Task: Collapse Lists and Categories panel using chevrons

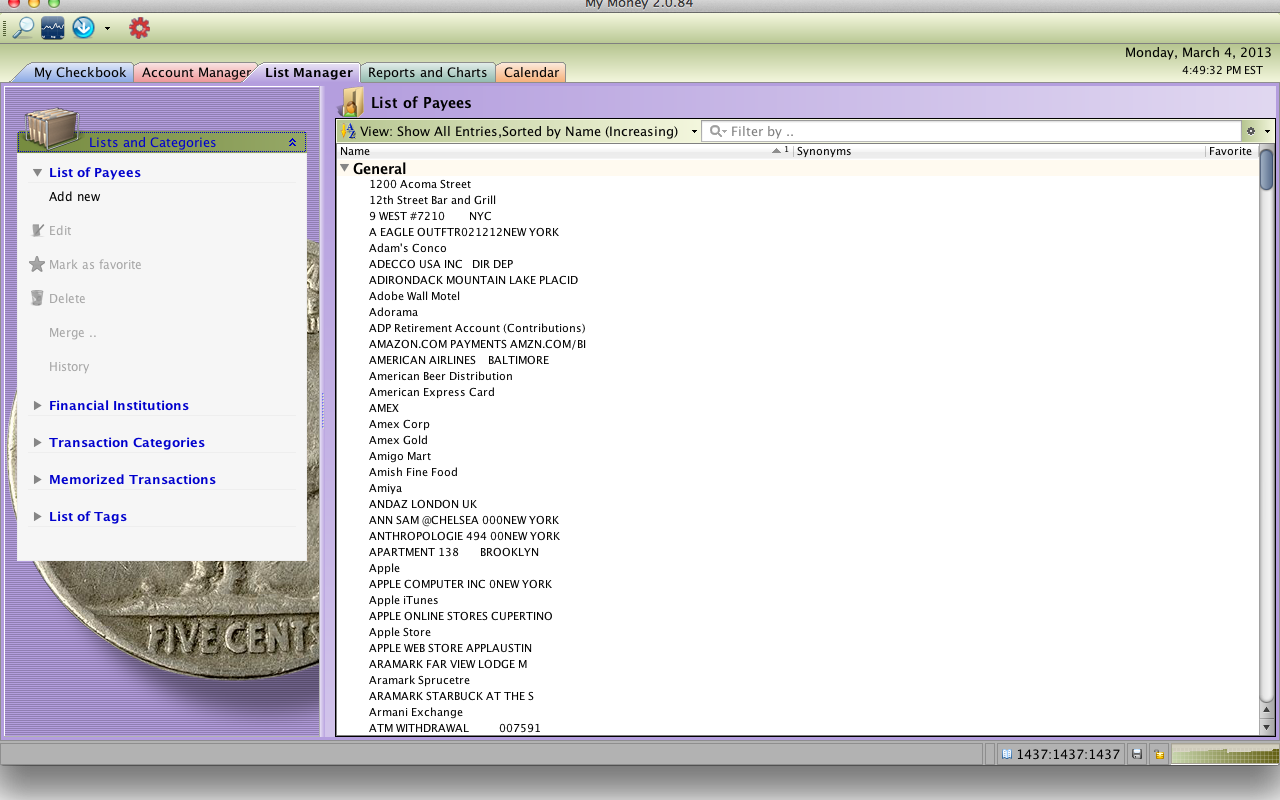Action: point(292,143)
